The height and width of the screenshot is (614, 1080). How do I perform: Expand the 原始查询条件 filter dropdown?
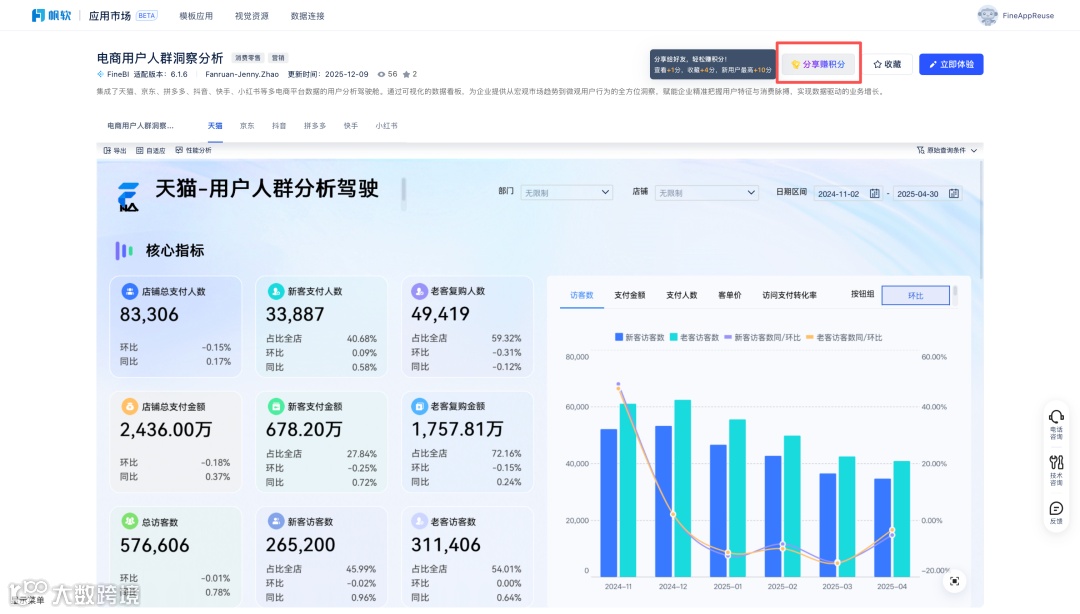point(947,150)
